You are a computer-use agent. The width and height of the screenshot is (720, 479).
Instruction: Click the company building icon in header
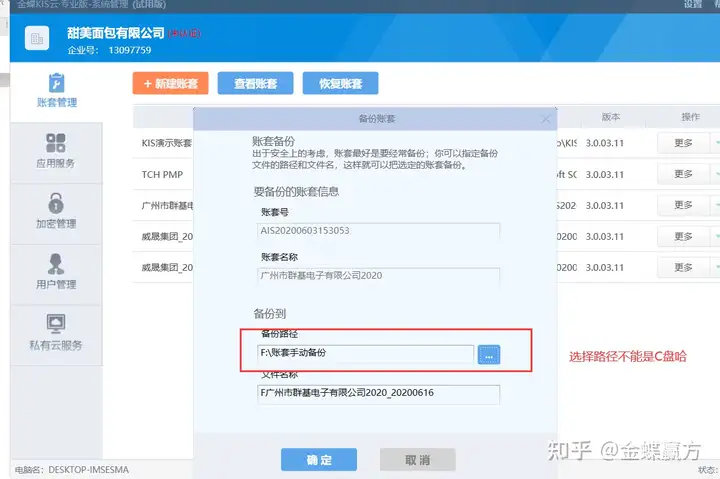tap(37, 39)
